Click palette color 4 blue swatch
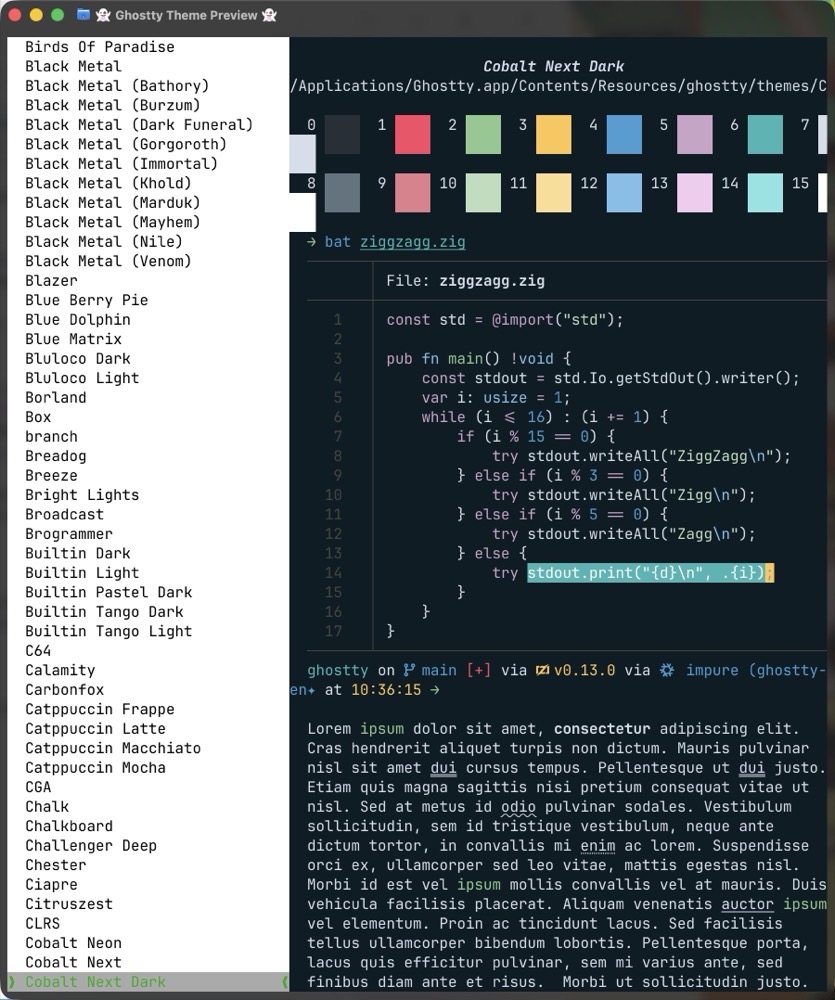Screen dimensions: 835x1000 pyautogui.click(x=624, y=135)
